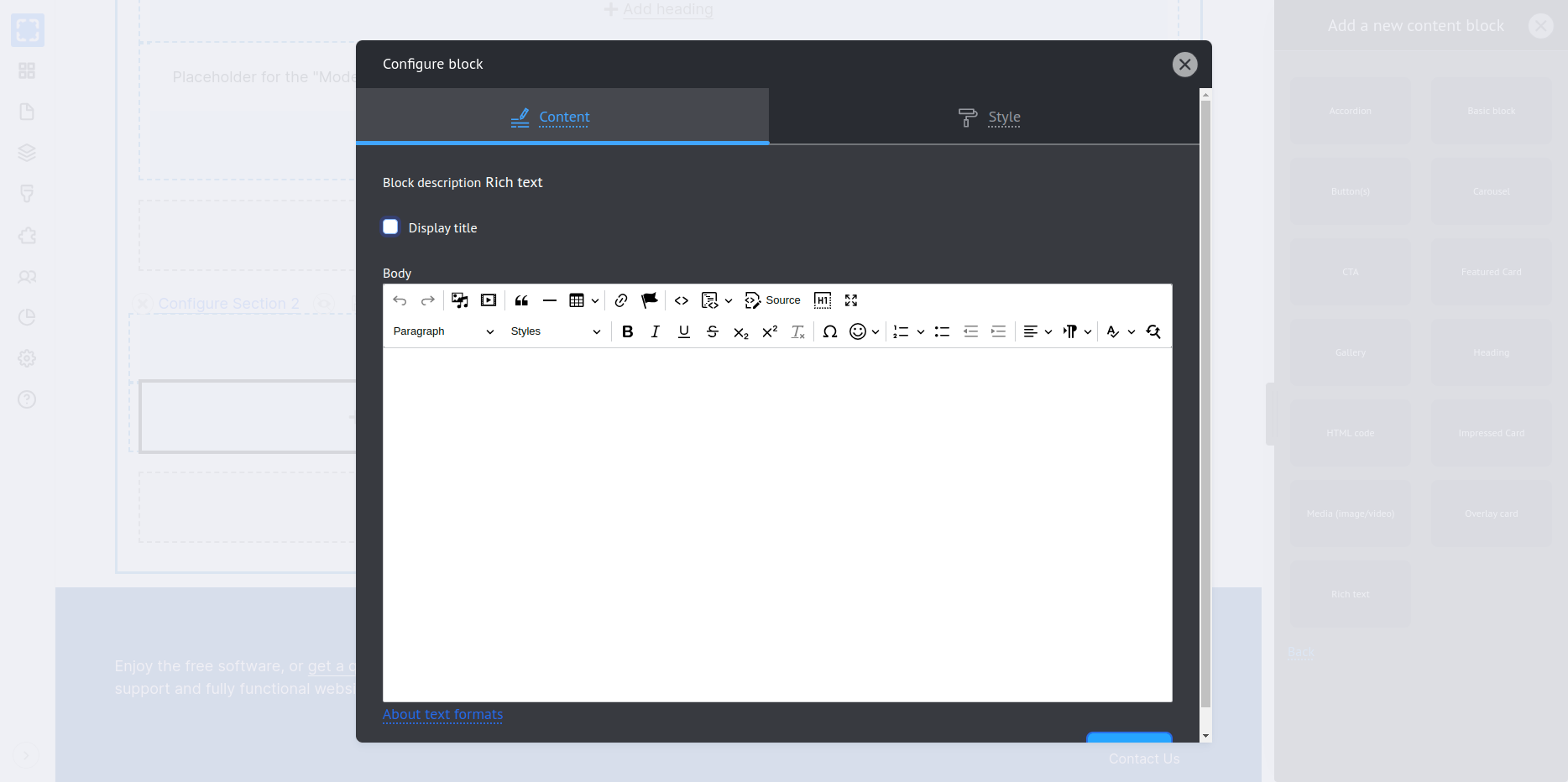Toggle Source editing mode
Viewport: 1568px width, 782px height.
[x=772, y=300]
